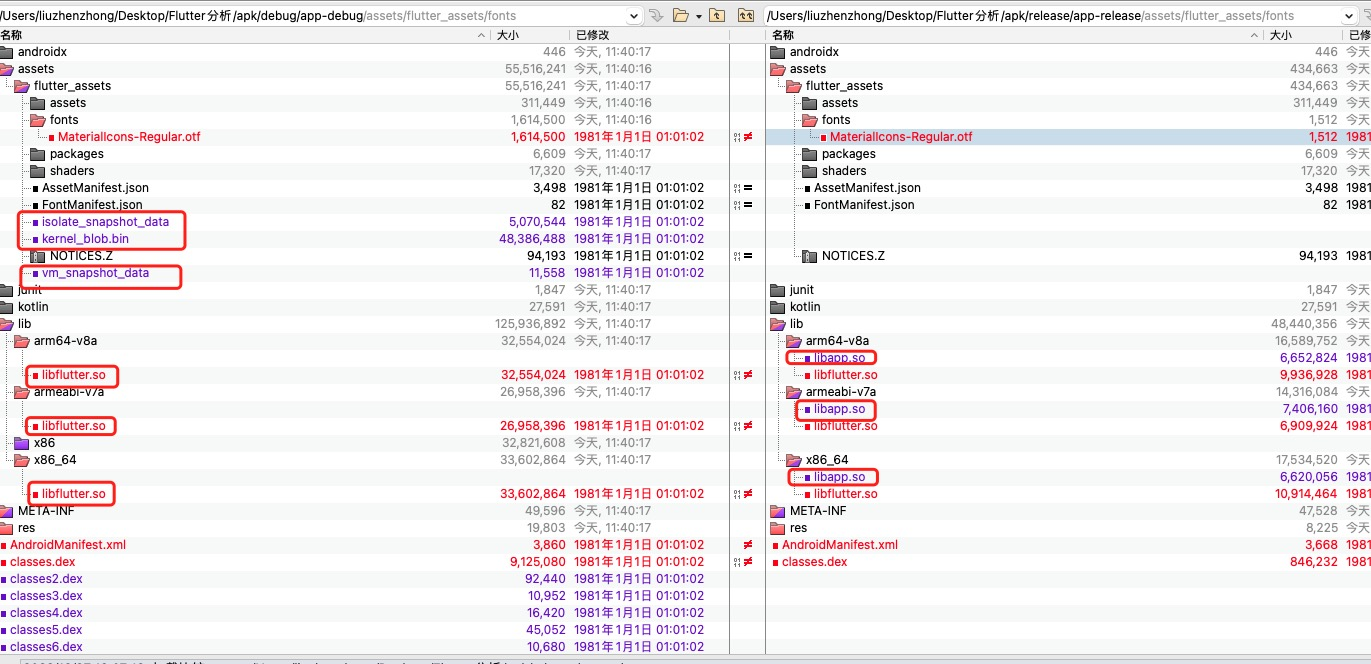Click the grey curved swap arrow icon
1371x664 pixels.
pos(656,15)
